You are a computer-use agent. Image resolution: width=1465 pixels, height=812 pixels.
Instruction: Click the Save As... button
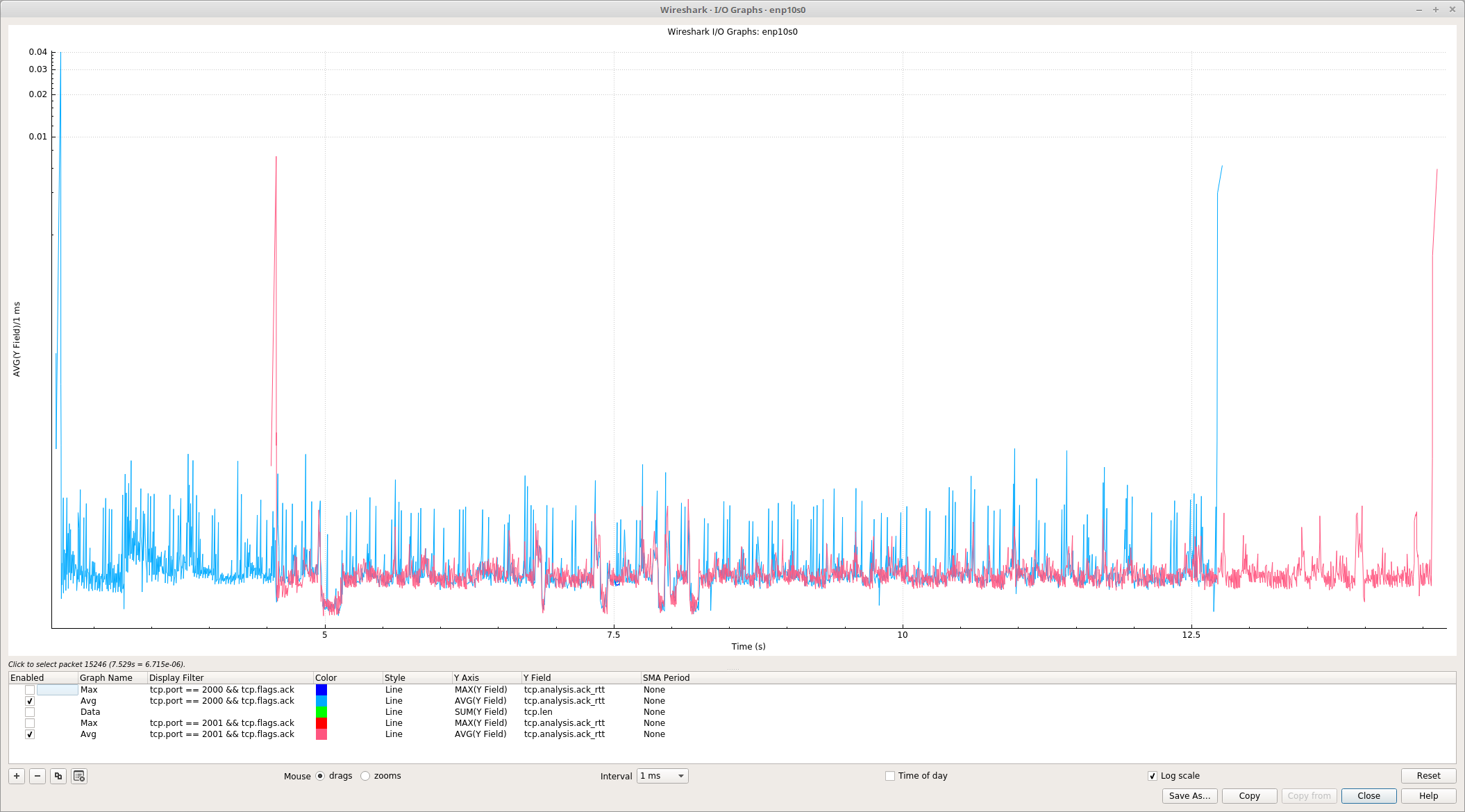[x=1189, y=796]
